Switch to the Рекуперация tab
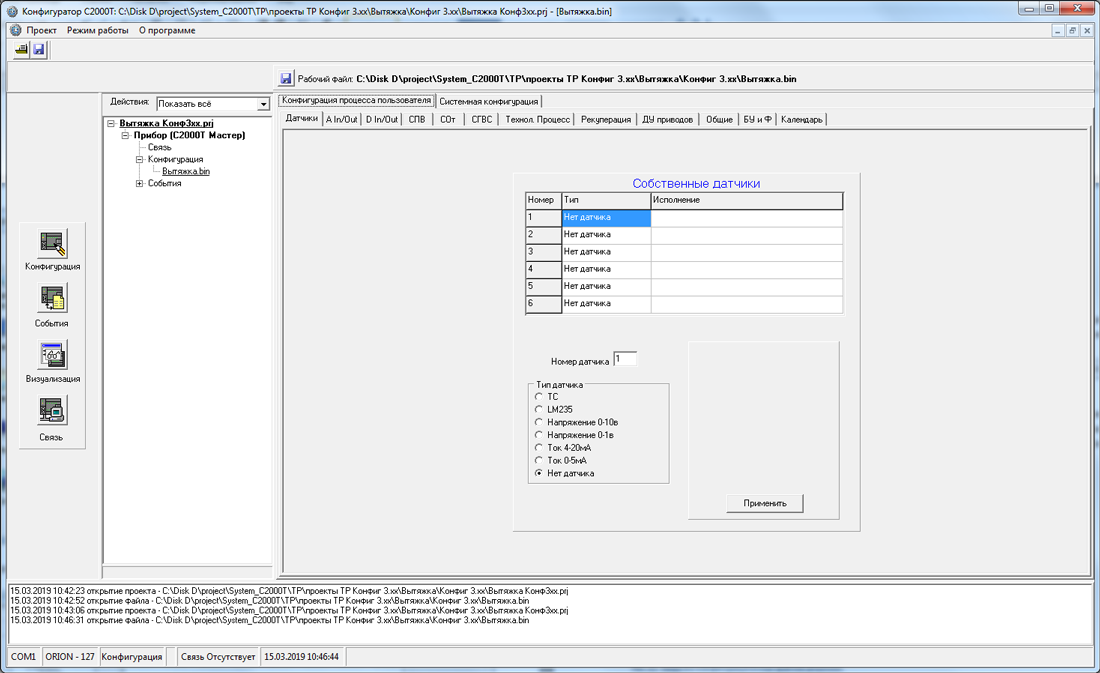1100x673 pixels. coord(606,119)
